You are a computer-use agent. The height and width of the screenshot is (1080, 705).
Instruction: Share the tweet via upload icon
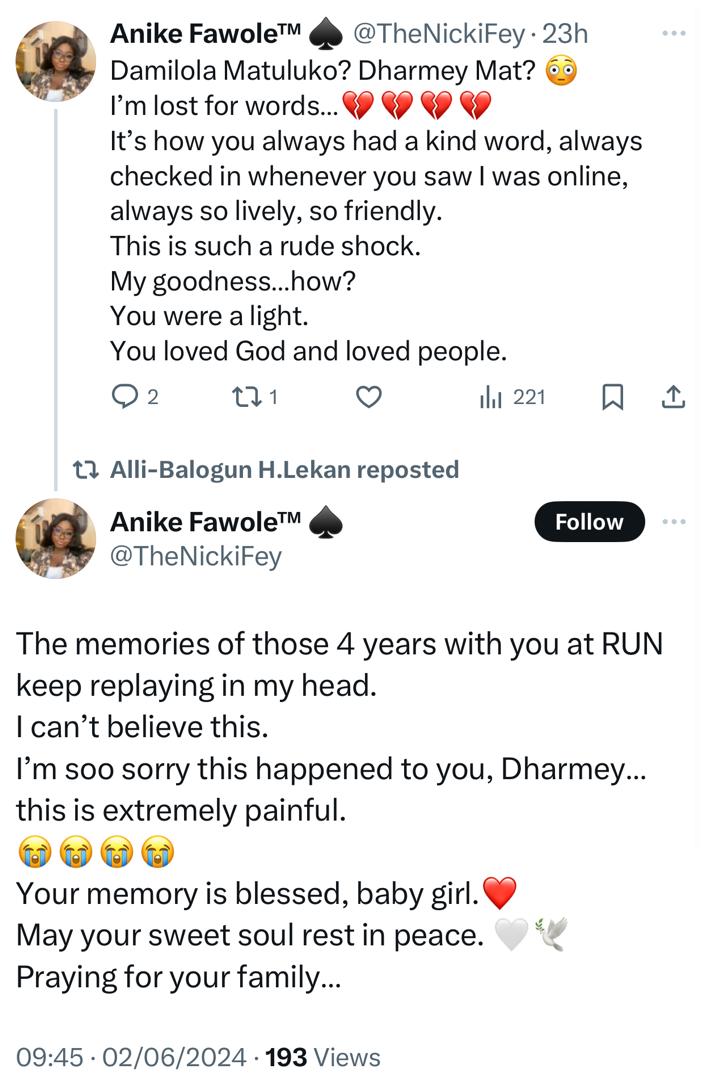[x=674, y=397]
